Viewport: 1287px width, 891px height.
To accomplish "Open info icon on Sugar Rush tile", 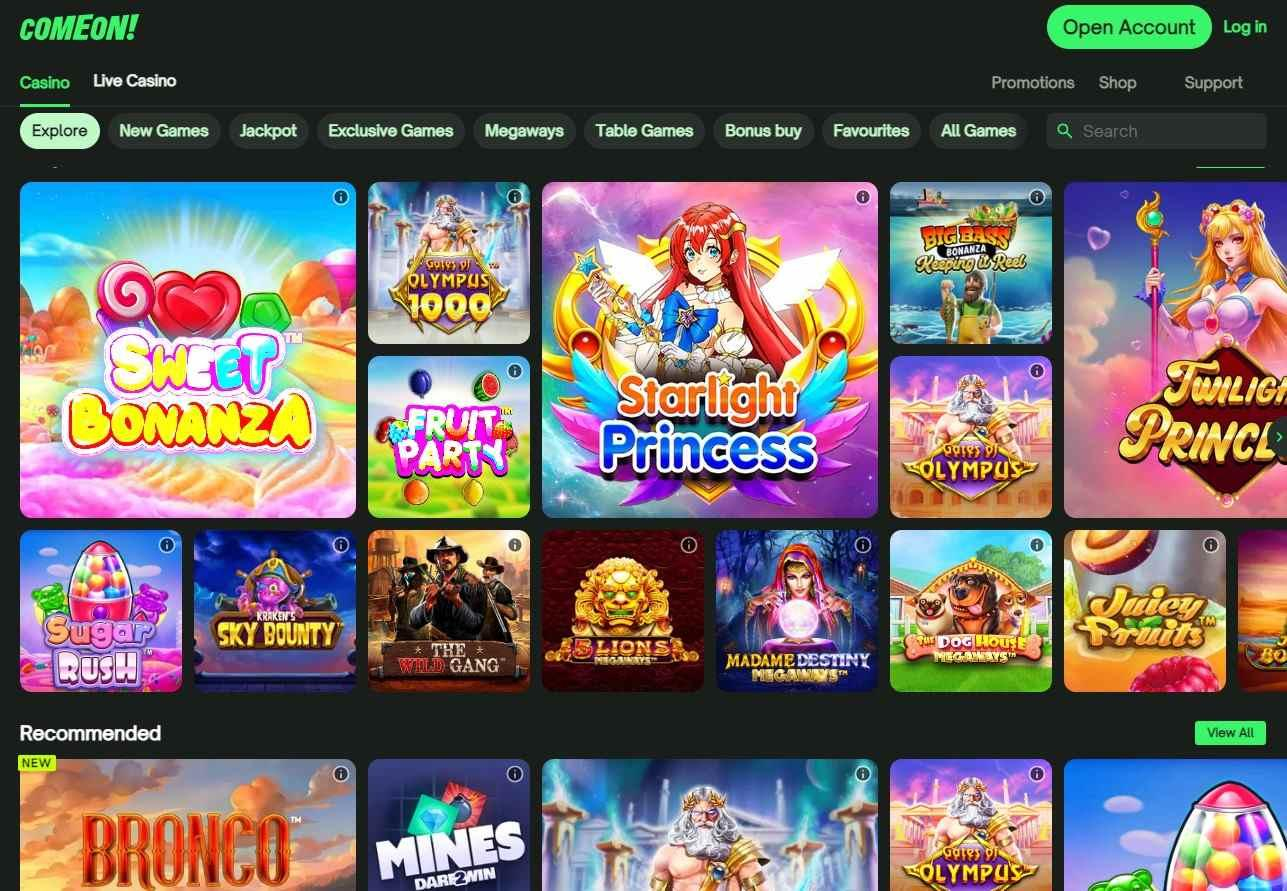I will click(167, 545).
